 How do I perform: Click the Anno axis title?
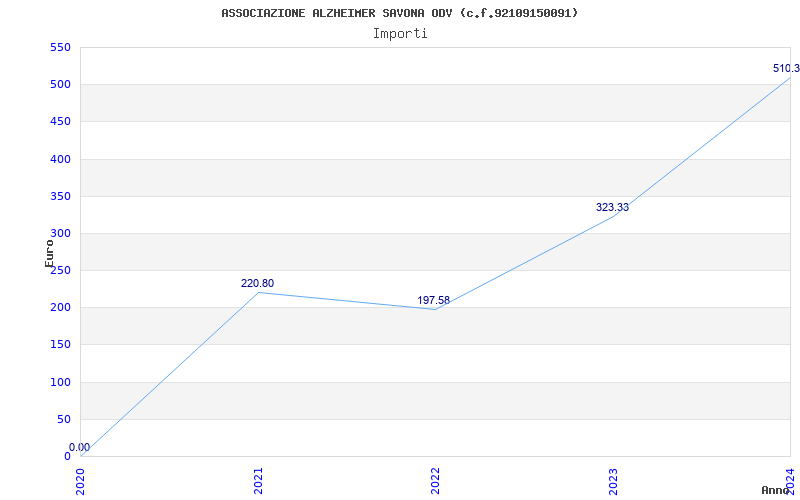tap(776, 490)
